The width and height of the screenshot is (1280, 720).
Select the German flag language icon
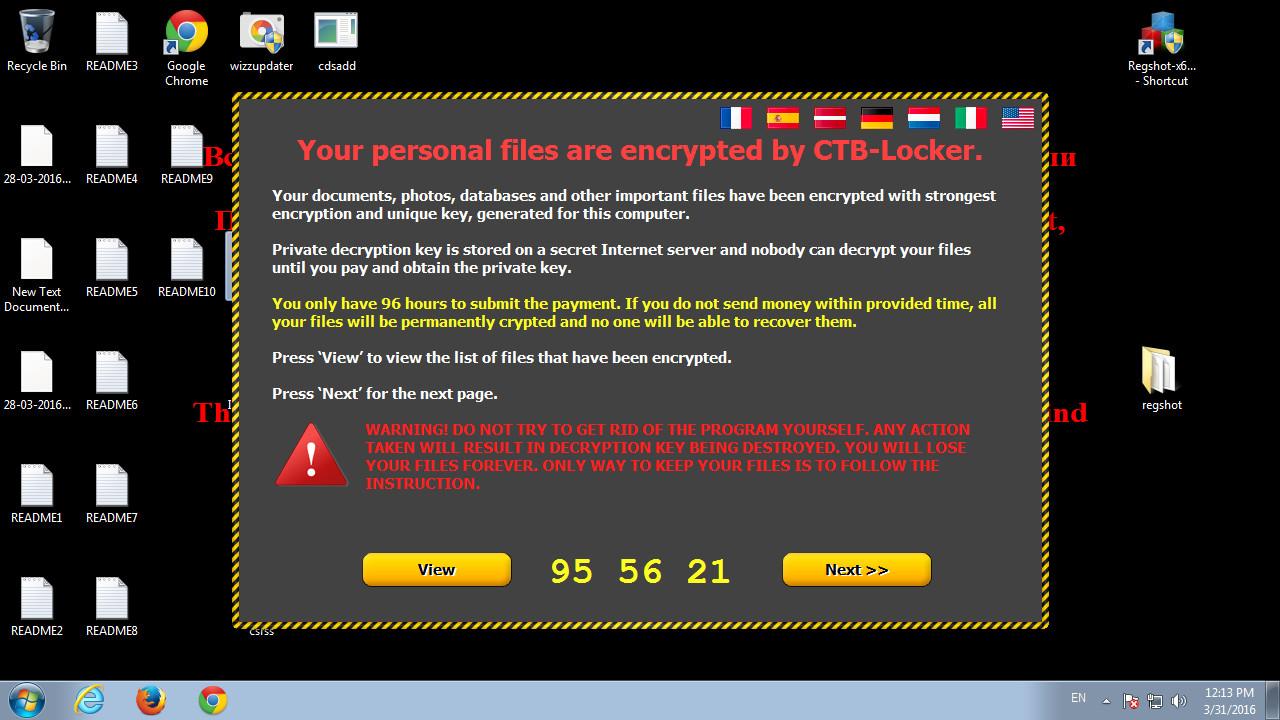tap(877, 118)
